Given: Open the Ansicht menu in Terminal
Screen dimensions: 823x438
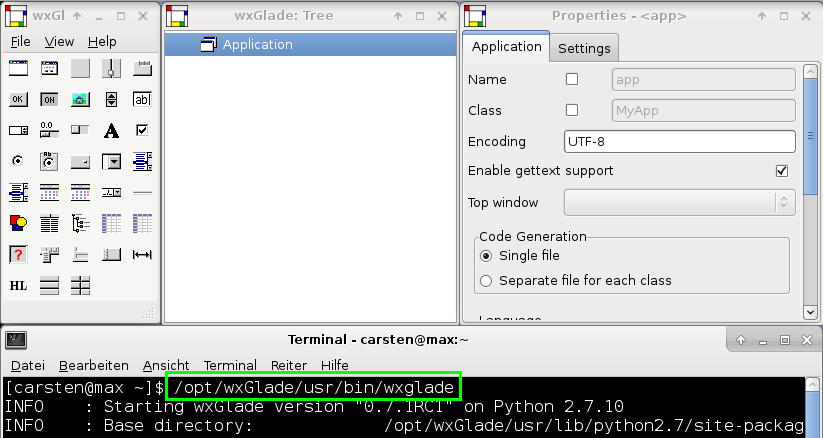Looking at the screenshot, I should click(x=166, y=365).
